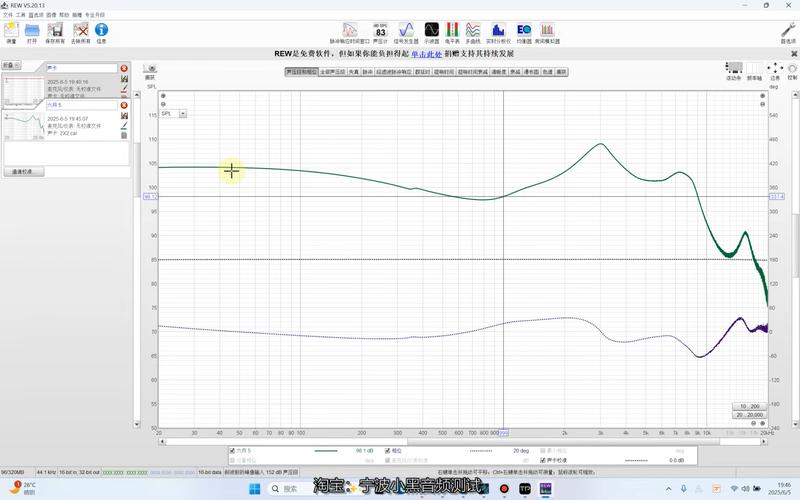Image resolution: width=800 pixels, height=500 pixels.
Task: Open the Windows Start menu
Action: pyautogui.click(x=255, y=489)
